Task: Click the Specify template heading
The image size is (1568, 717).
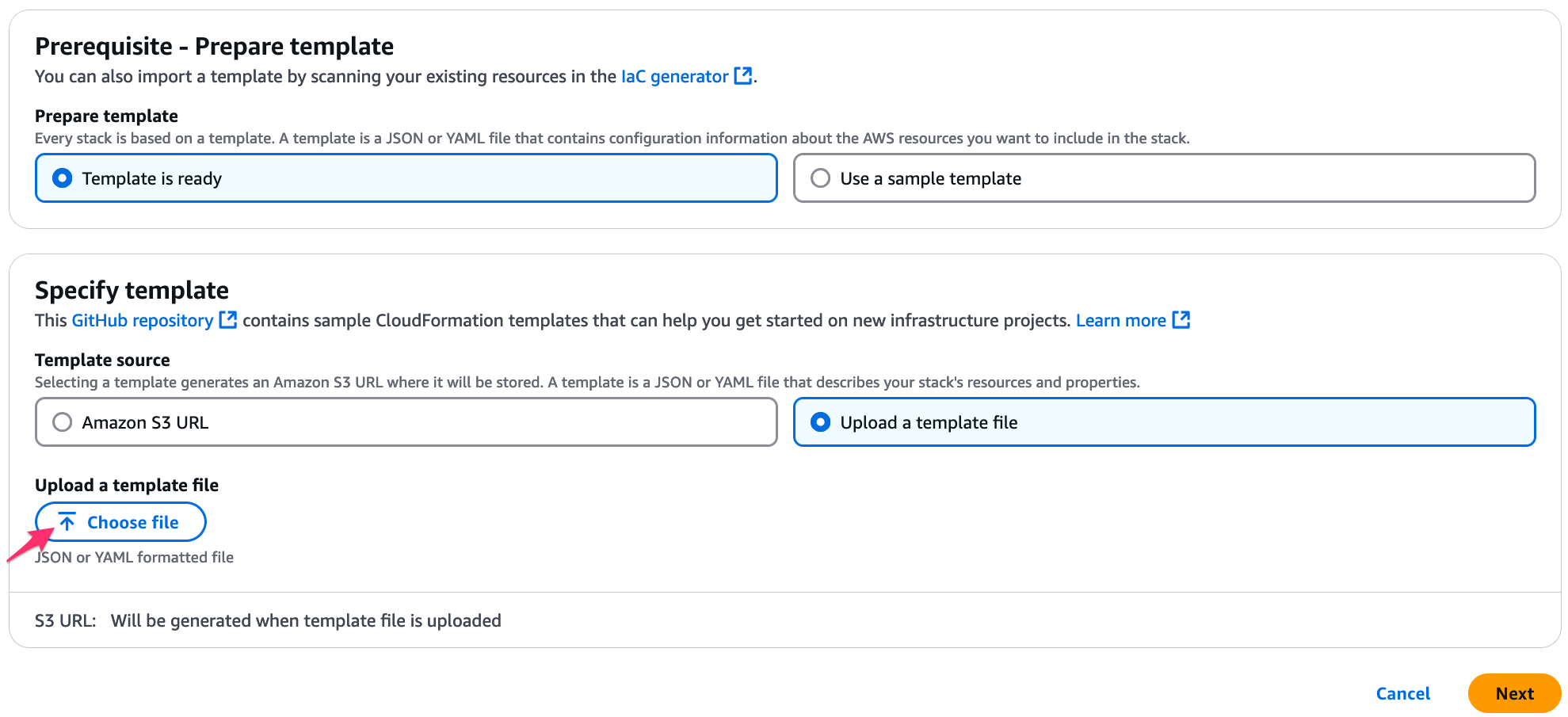Action: (131, 289)
